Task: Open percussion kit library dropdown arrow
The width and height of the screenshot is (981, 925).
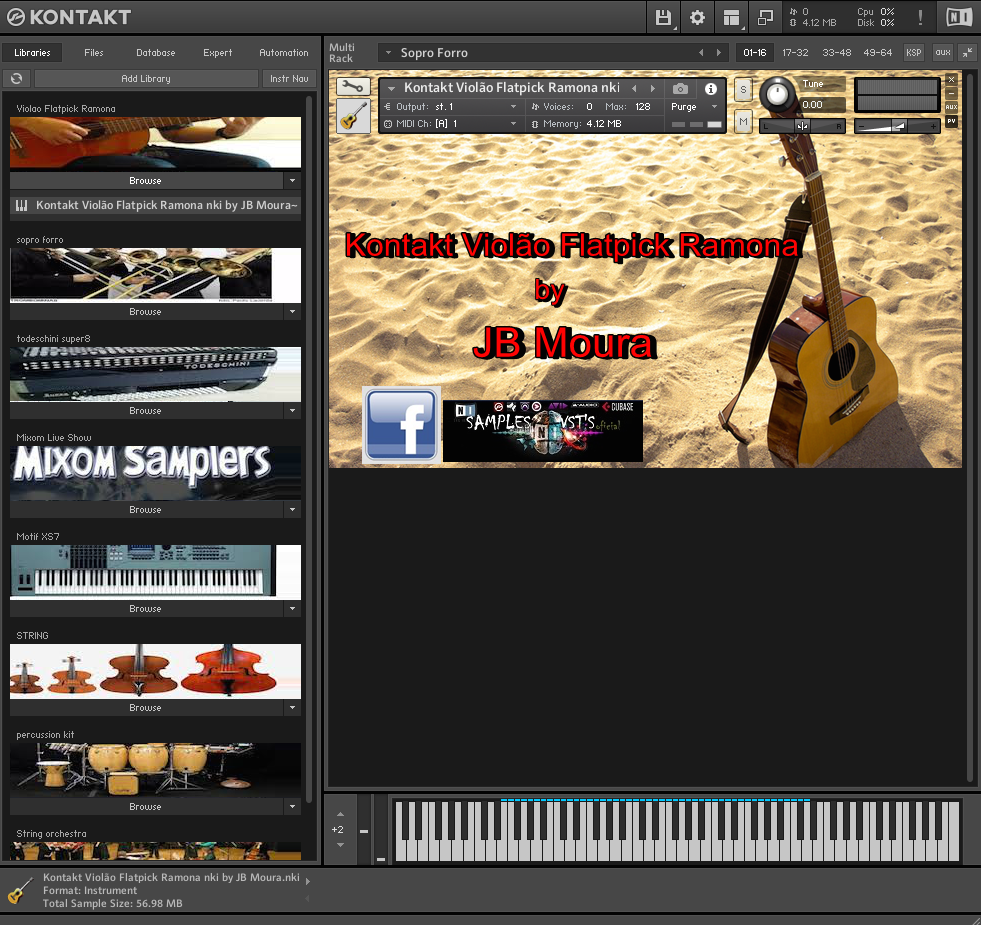Action: [292, 806]
